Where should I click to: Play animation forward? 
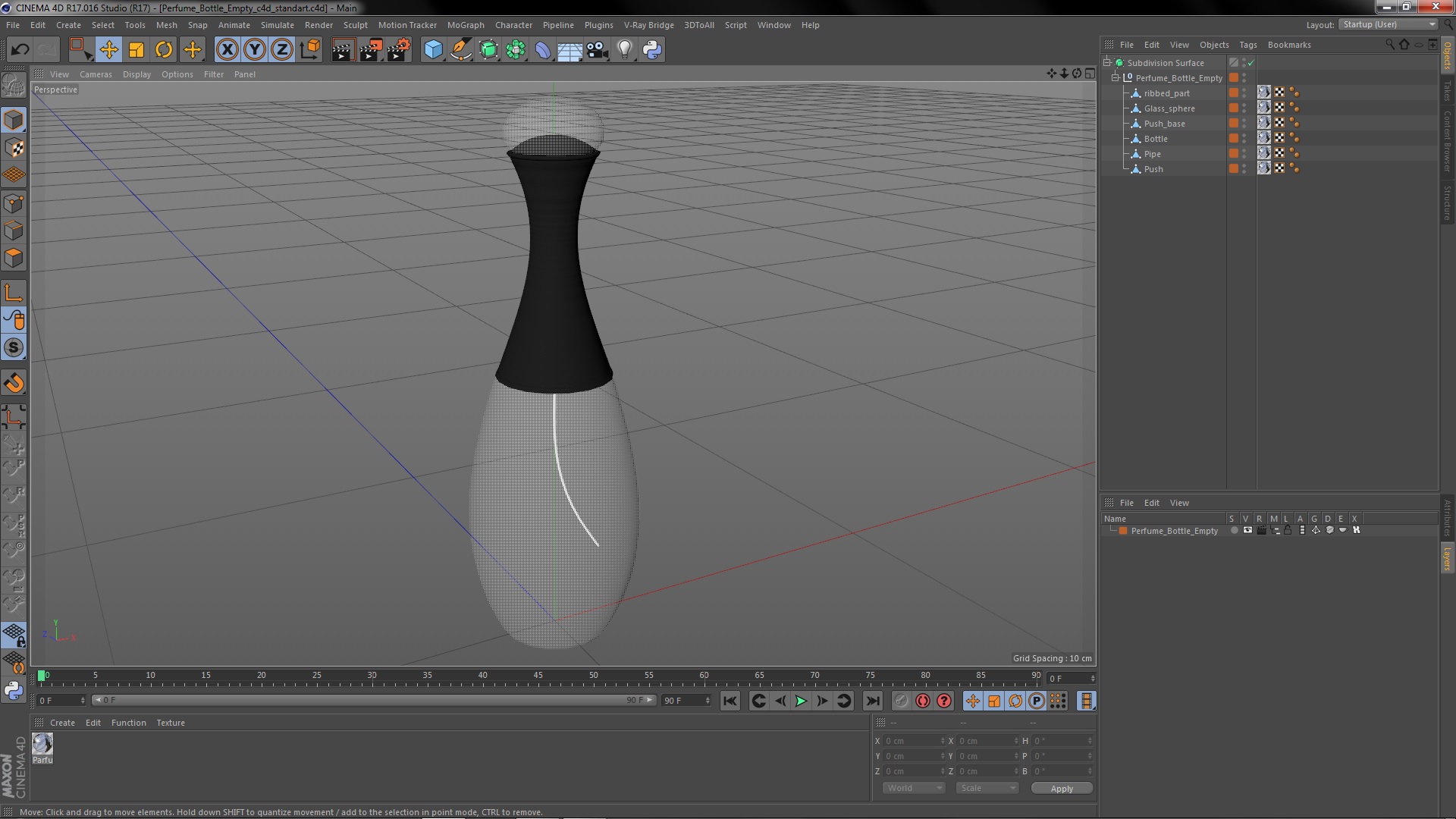tap(801, 701)
